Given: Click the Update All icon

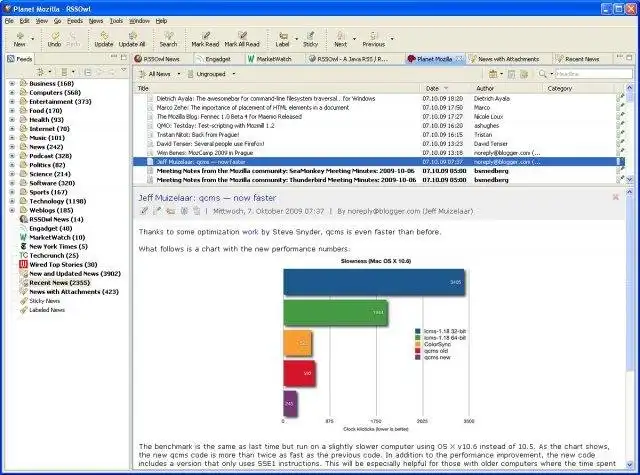Looking at the screenshot, I should tap(132, 36).
